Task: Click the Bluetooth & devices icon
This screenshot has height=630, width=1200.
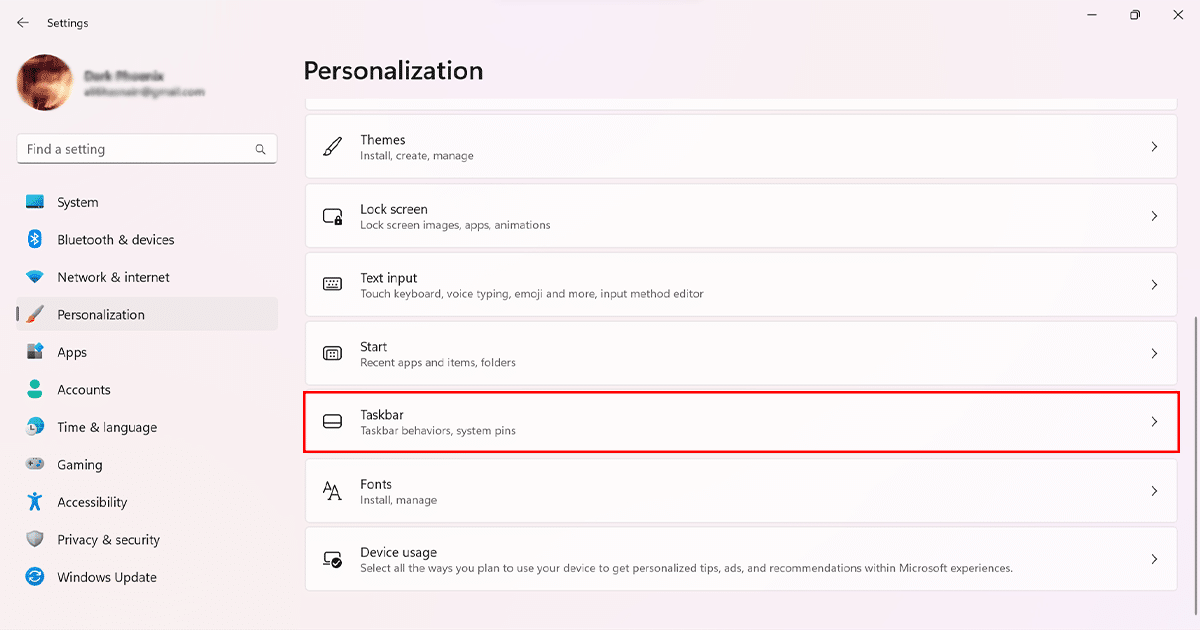Action: click(35, 240)
